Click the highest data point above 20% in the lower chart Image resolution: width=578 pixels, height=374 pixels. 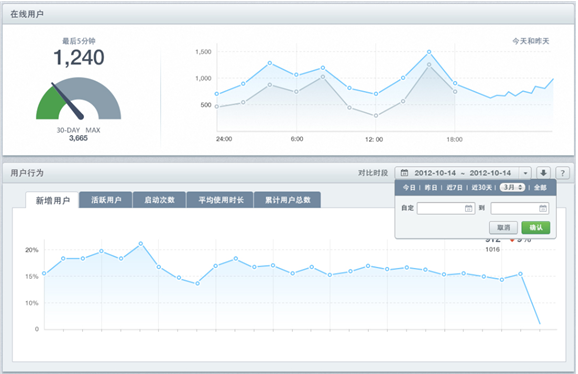pos(140,244)
